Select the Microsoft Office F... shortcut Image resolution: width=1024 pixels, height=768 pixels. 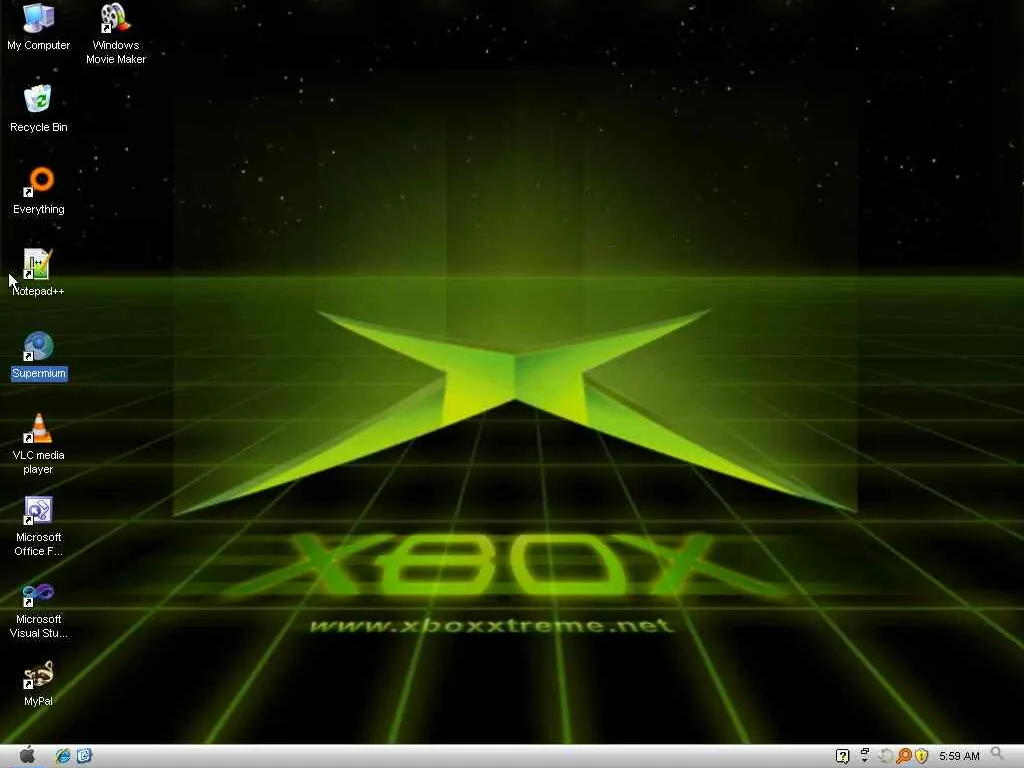click(x=39, y=526)
